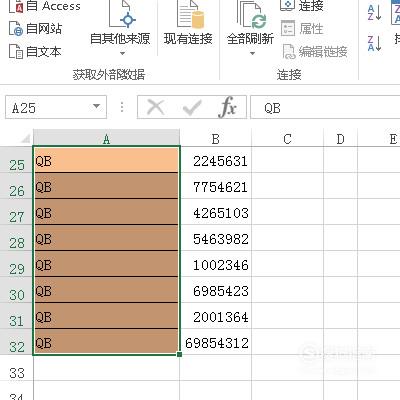Screen dimensions: 400x400
Task: Click Edit Links (编辑链接) button
Action: (x=315, y=52)
